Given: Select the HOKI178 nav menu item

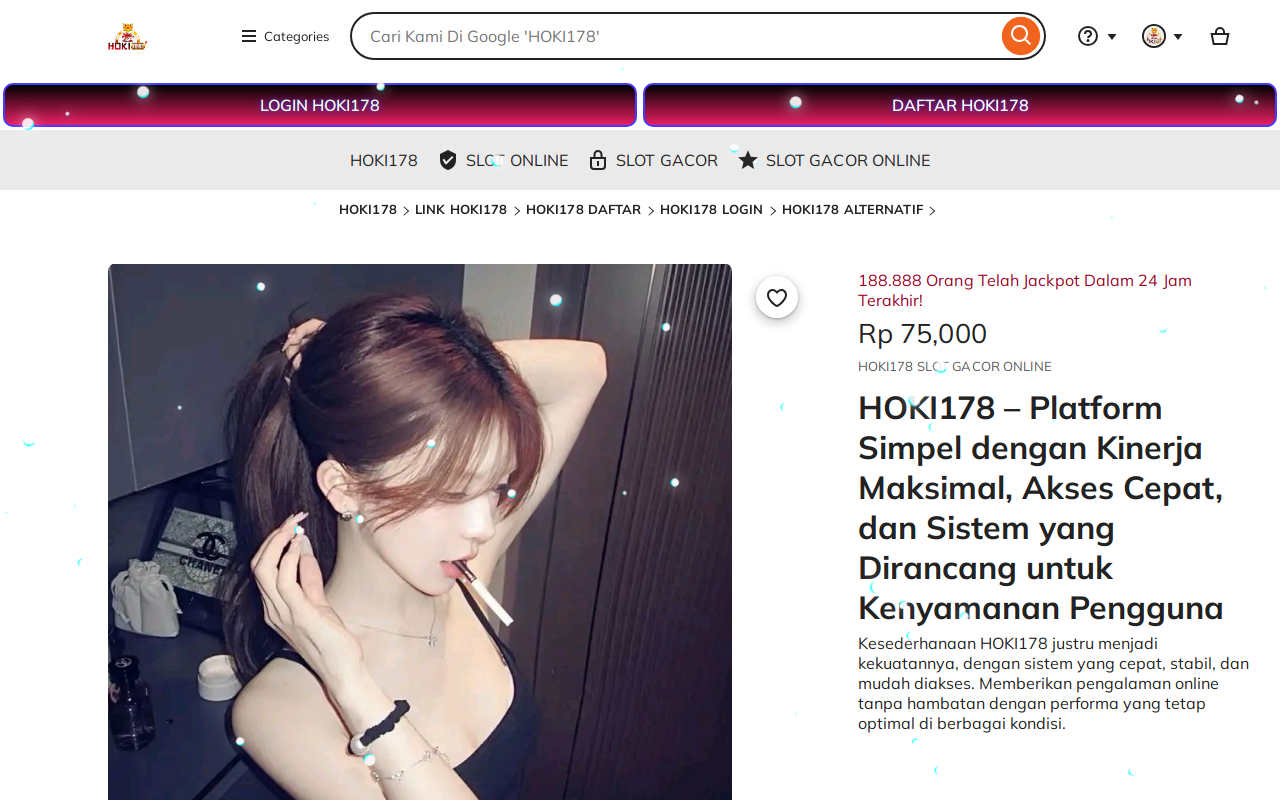Looking at the screenshot, I should click(384, 160).
